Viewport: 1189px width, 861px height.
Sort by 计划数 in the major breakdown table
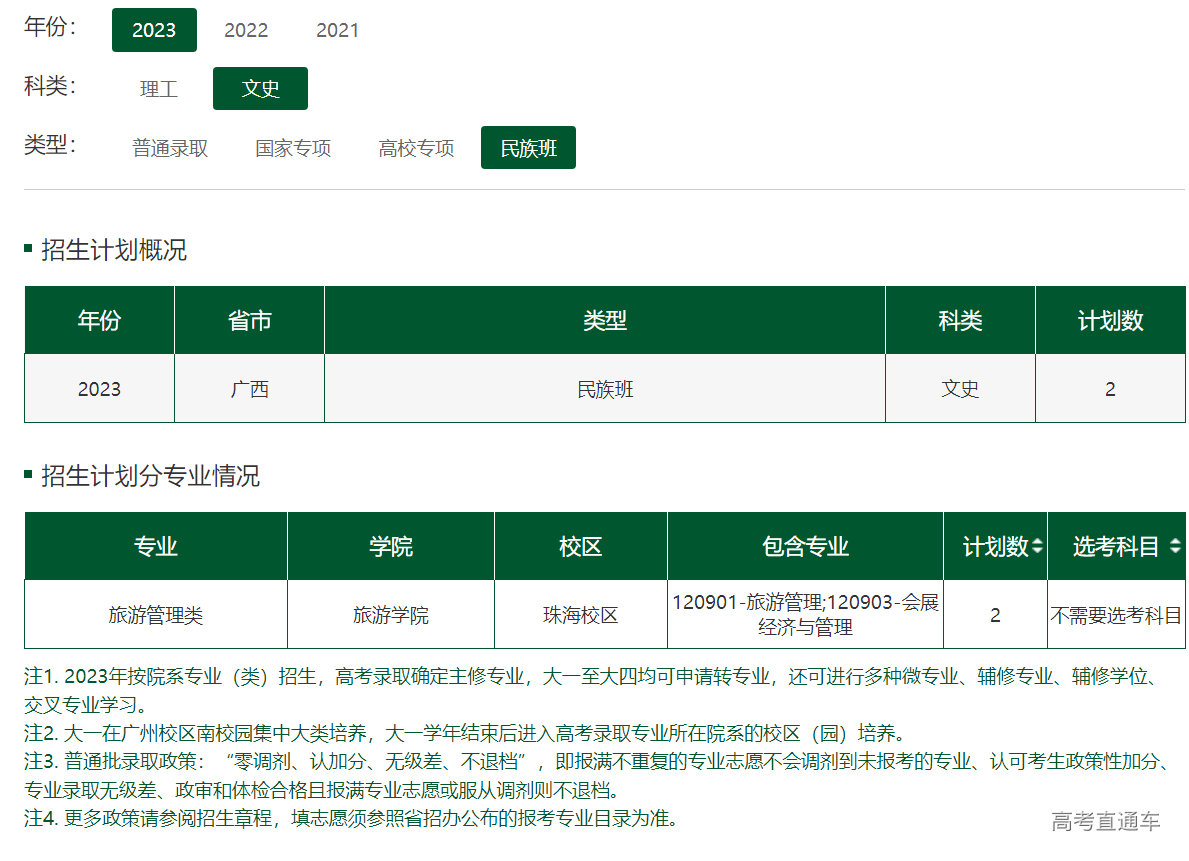1037,547
